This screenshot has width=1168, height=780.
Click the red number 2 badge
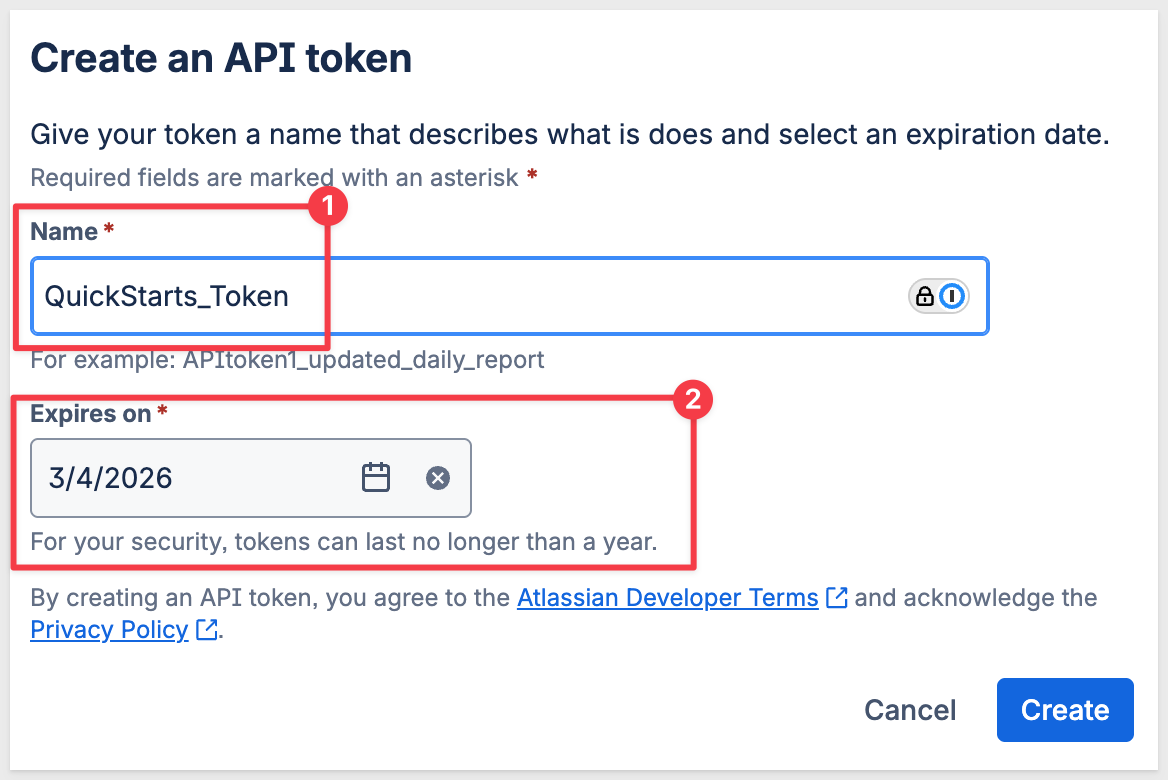(x=693, y=401)
